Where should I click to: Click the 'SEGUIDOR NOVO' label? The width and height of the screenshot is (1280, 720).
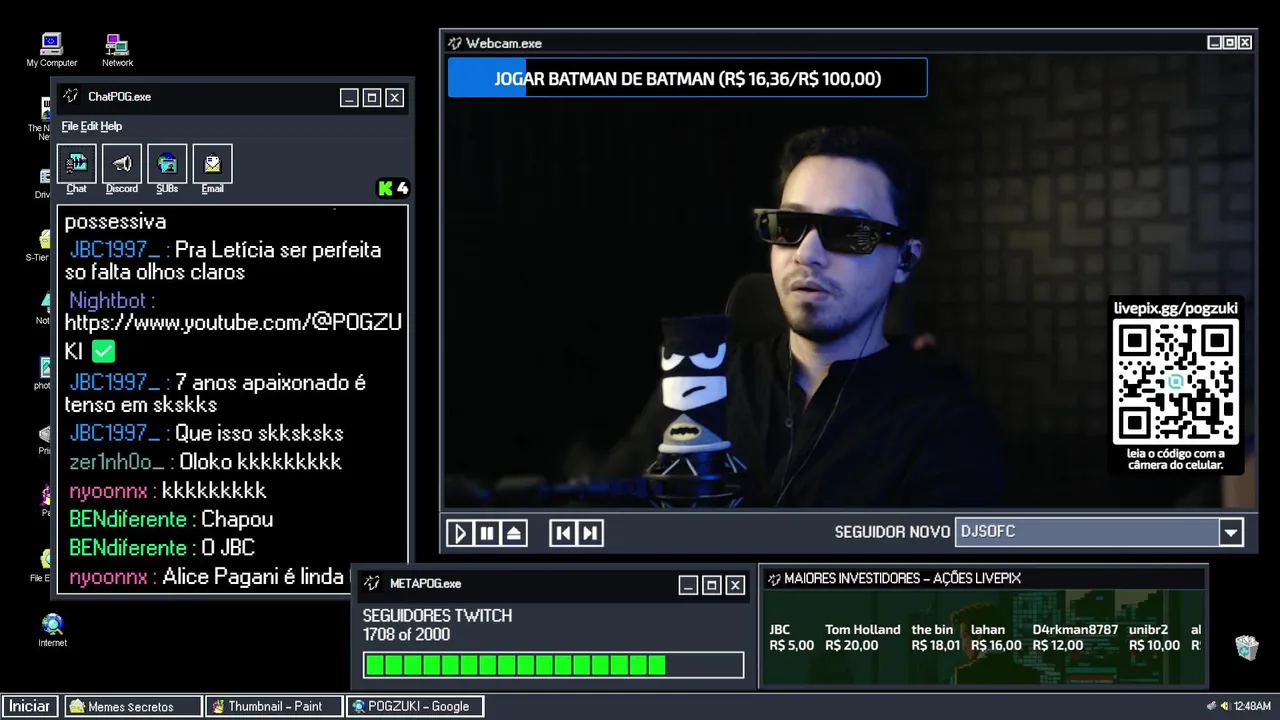pos(892,532)
